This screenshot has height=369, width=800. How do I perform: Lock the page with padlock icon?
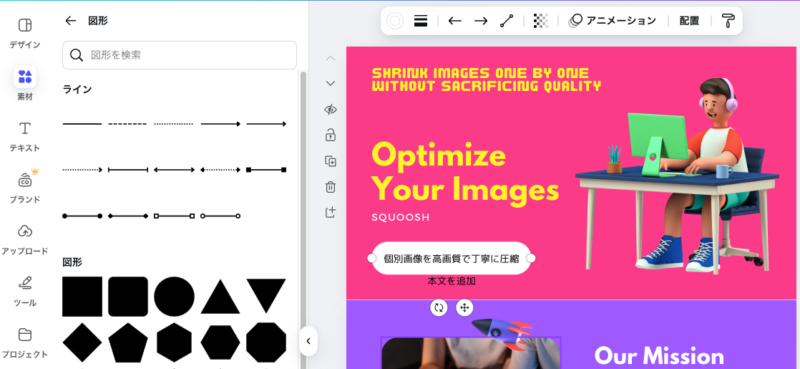(x=331, y=135)
